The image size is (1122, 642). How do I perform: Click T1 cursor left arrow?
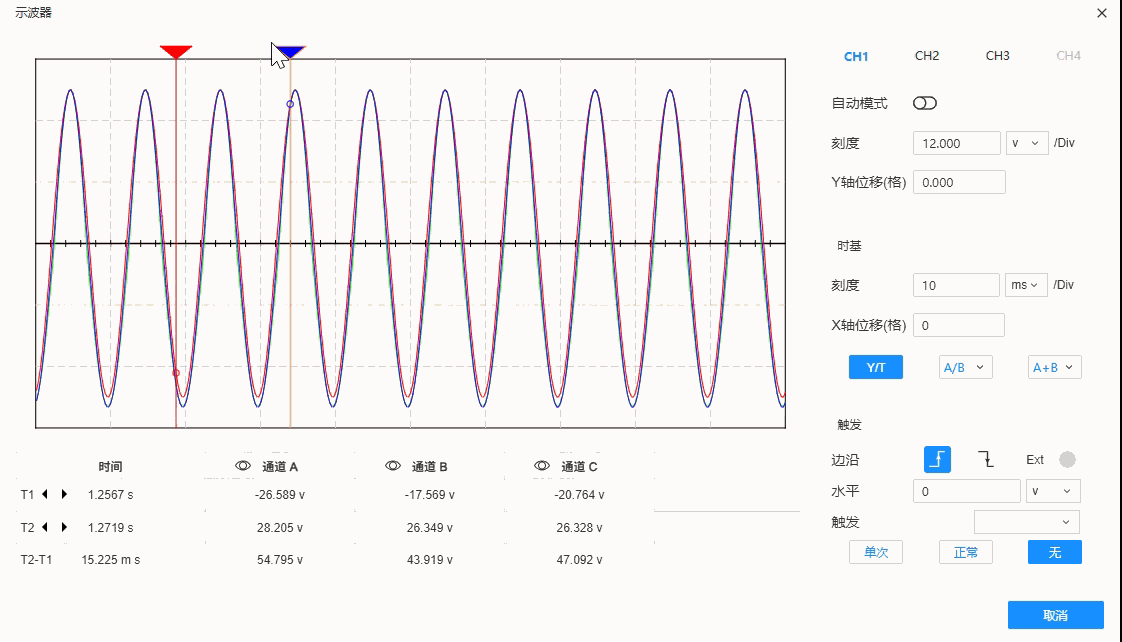click(x=45, y=494)
